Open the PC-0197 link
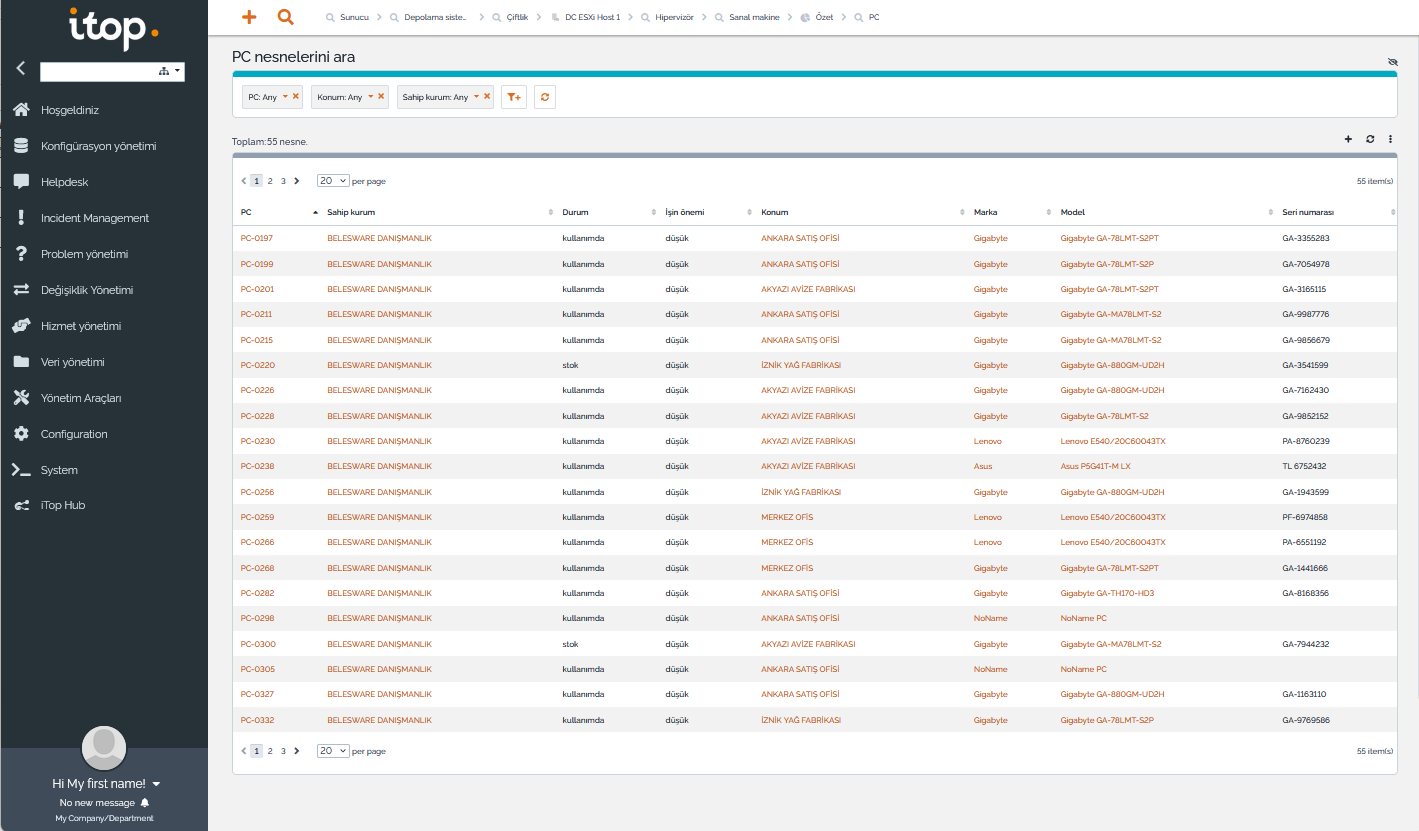Viewport: 1419px width, 831px height. point(257,239)
